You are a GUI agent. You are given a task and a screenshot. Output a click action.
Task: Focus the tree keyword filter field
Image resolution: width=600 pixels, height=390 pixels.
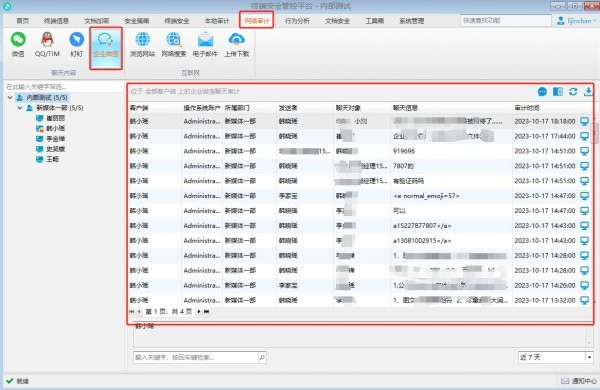click(63, 87)
